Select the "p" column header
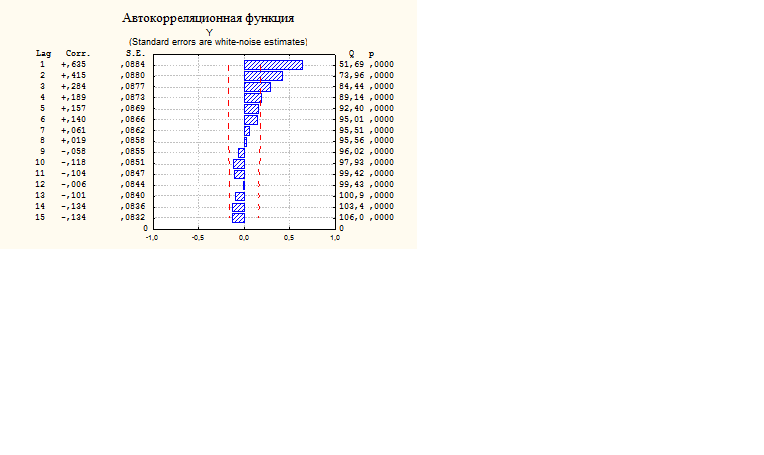The image size is (764, 455). (371, 55)
